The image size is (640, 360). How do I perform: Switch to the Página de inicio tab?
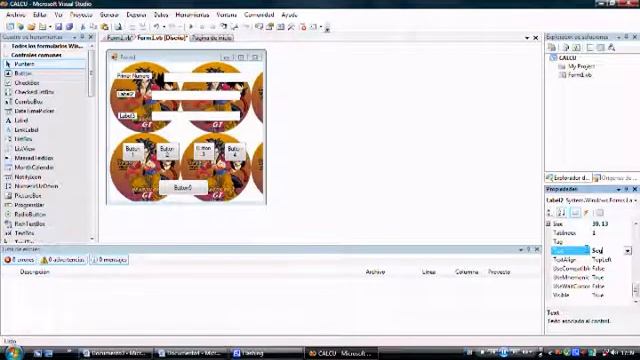tap(212, 38)
